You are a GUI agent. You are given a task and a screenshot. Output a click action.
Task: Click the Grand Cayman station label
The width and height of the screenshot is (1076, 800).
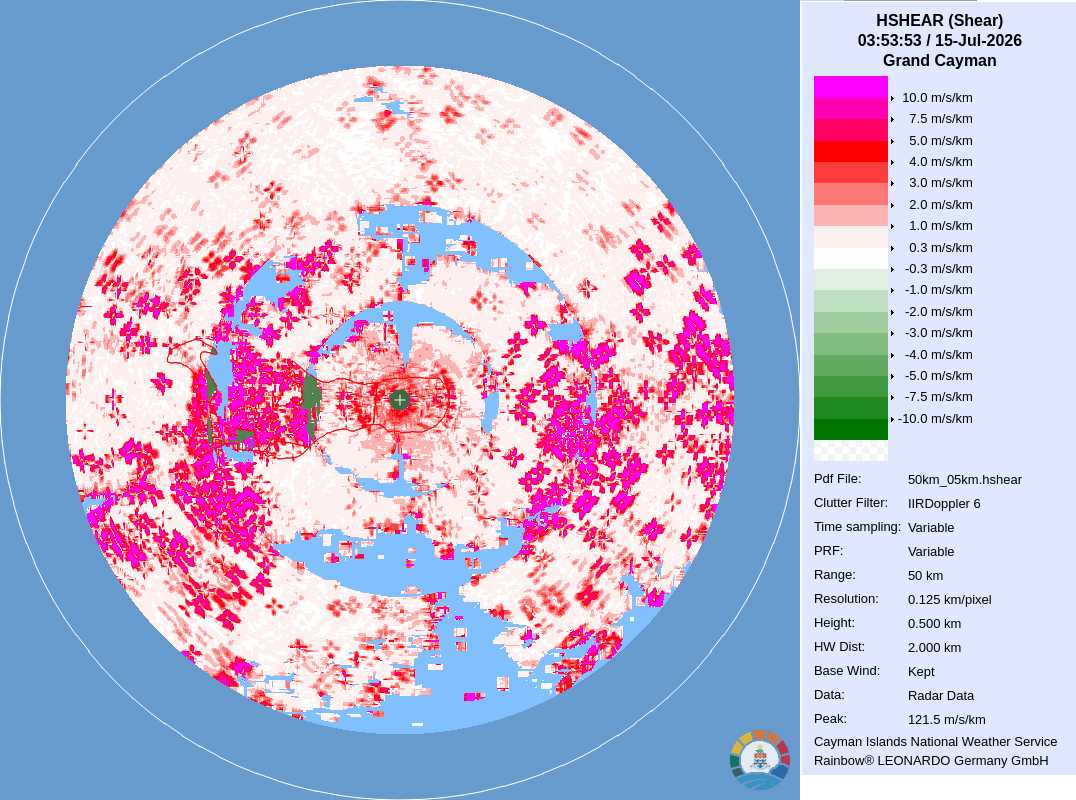click(x=939, y=60)
